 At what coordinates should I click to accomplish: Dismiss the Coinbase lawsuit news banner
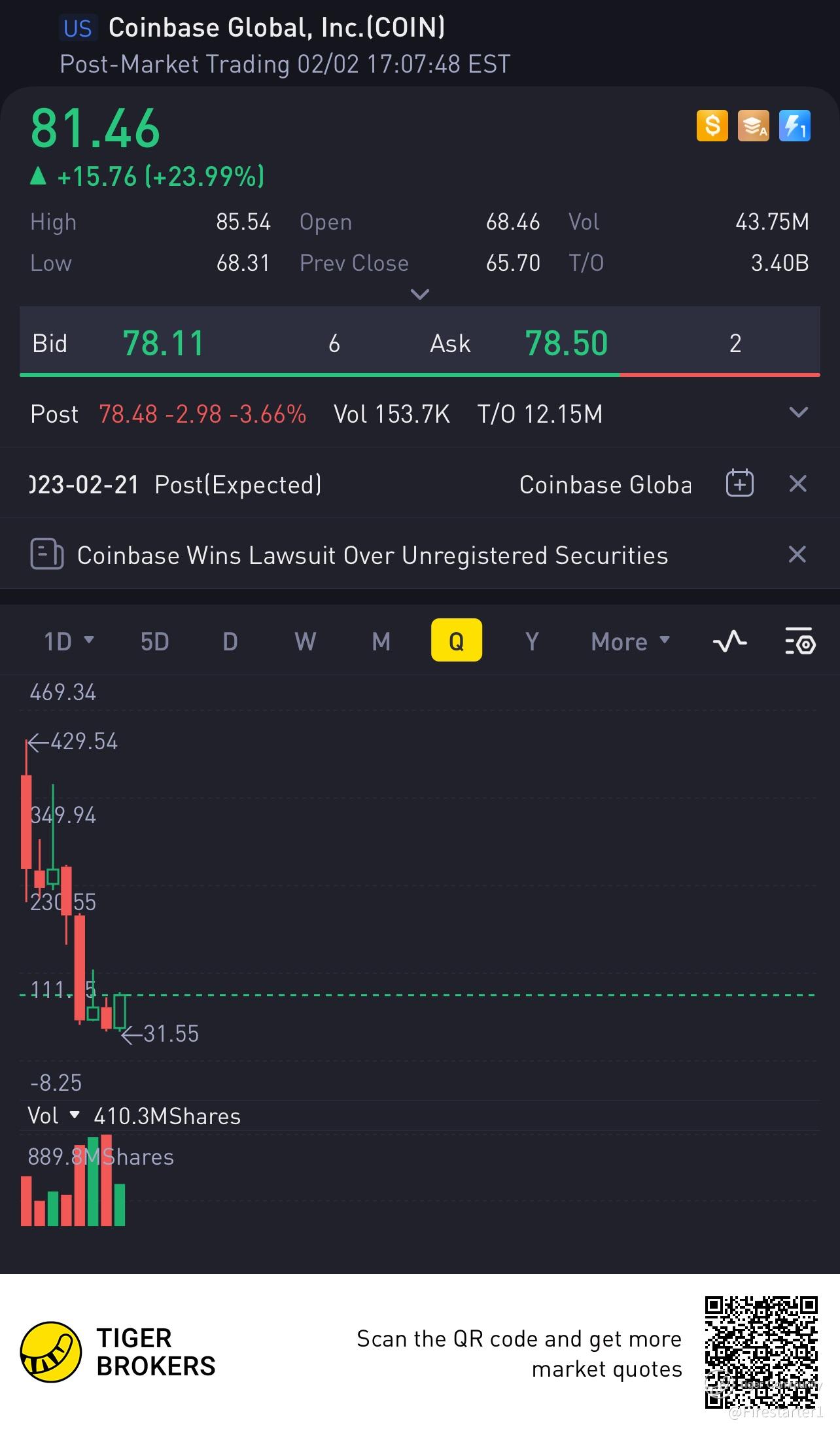click(797, 555)
